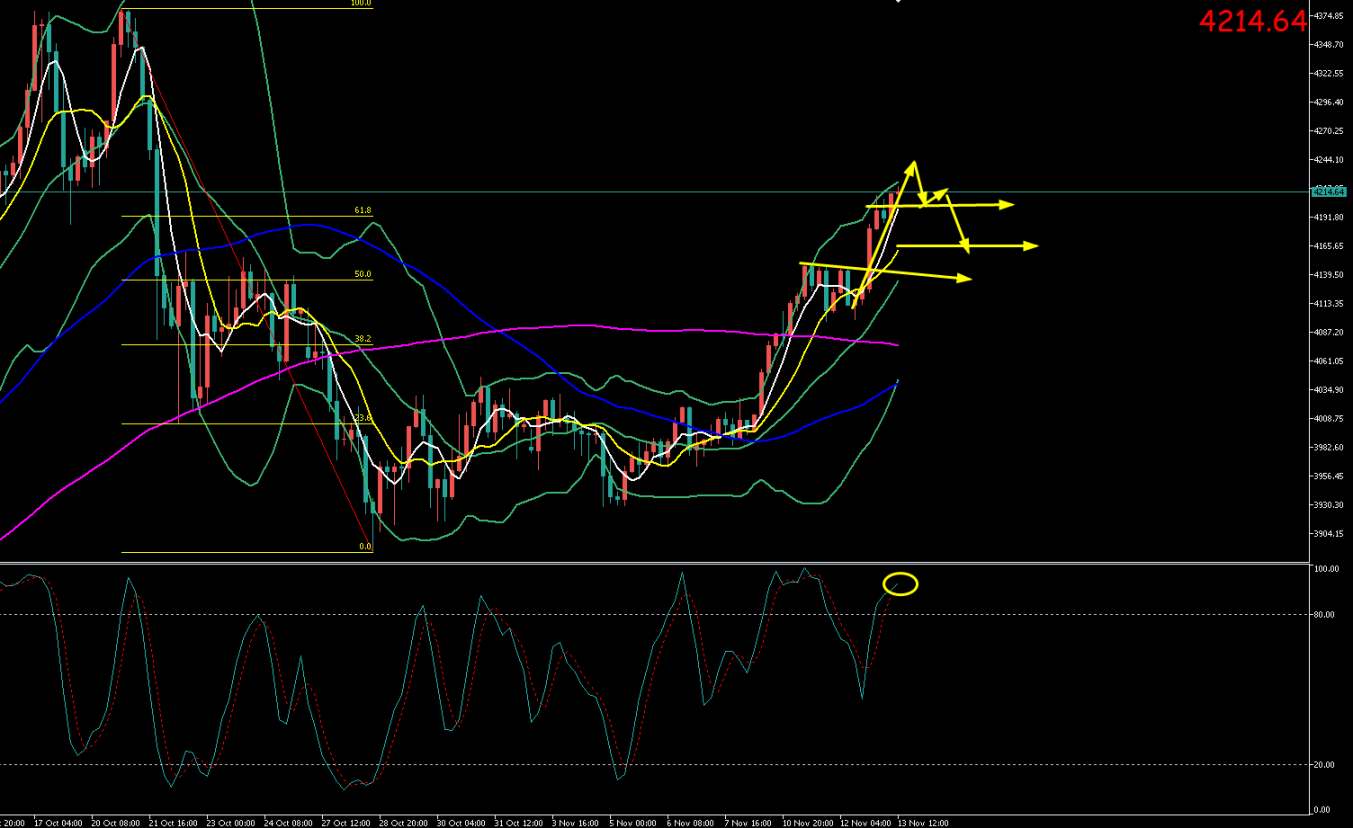Click the 80.00 stochastic level label
This screenshot has height=828, width=1353.
pyautogui.click(x=1324, y=615)
